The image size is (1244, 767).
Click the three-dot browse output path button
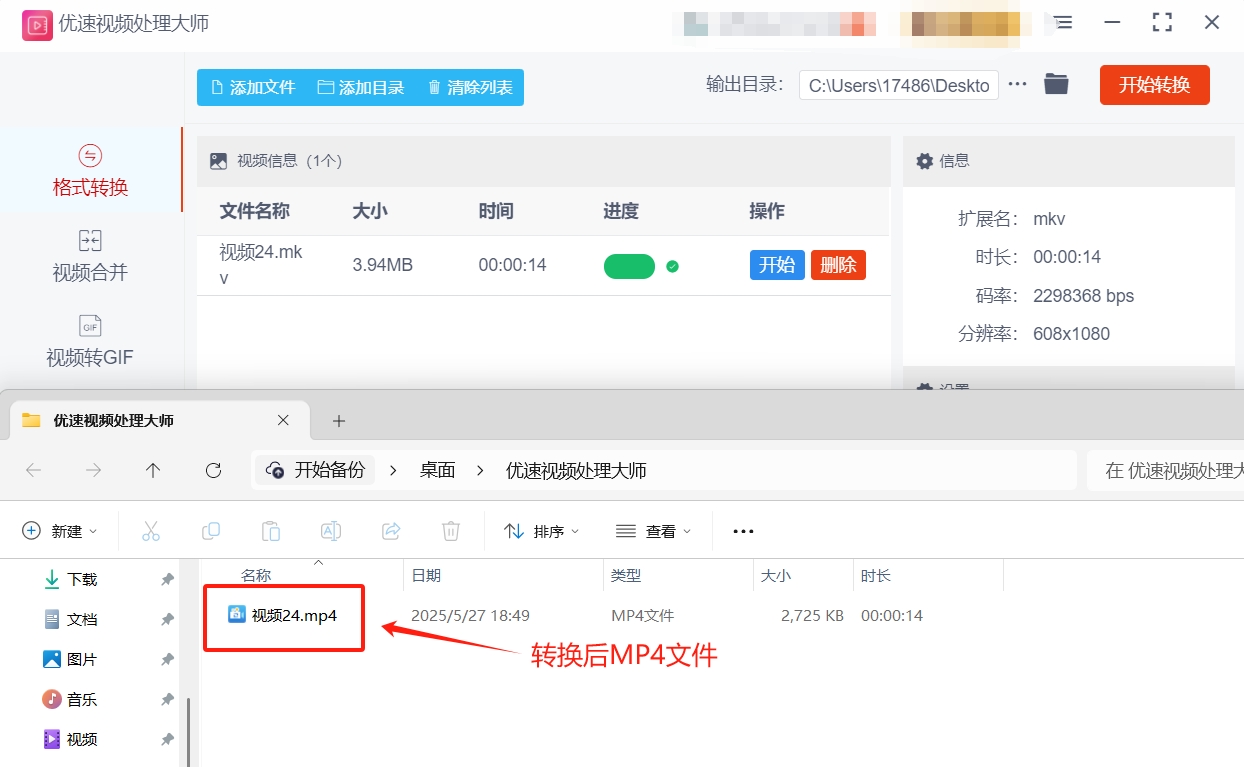(x=1018, y=85)
